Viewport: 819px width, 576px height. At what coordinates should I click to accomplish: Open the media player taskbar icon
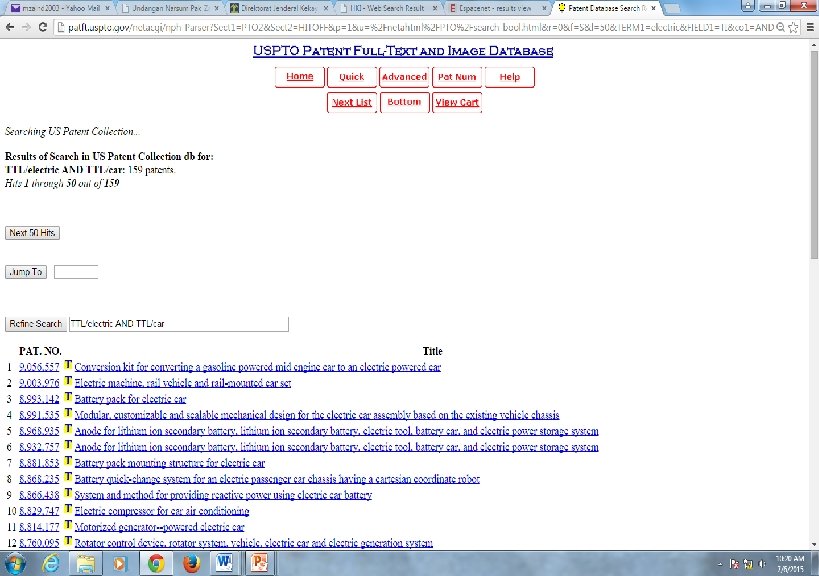pos(120,563)
